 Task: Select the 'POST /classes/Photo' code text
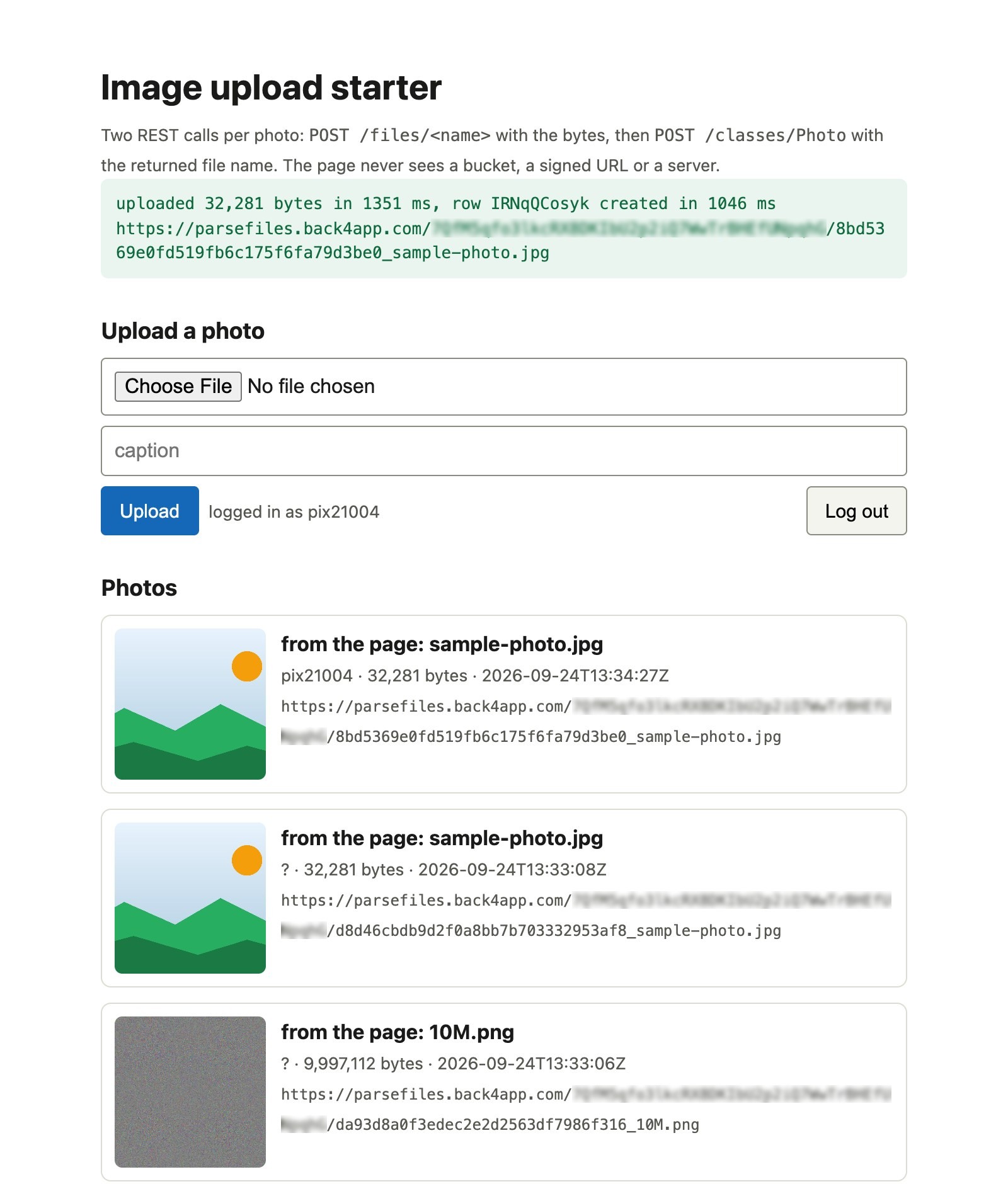point(750,135)
